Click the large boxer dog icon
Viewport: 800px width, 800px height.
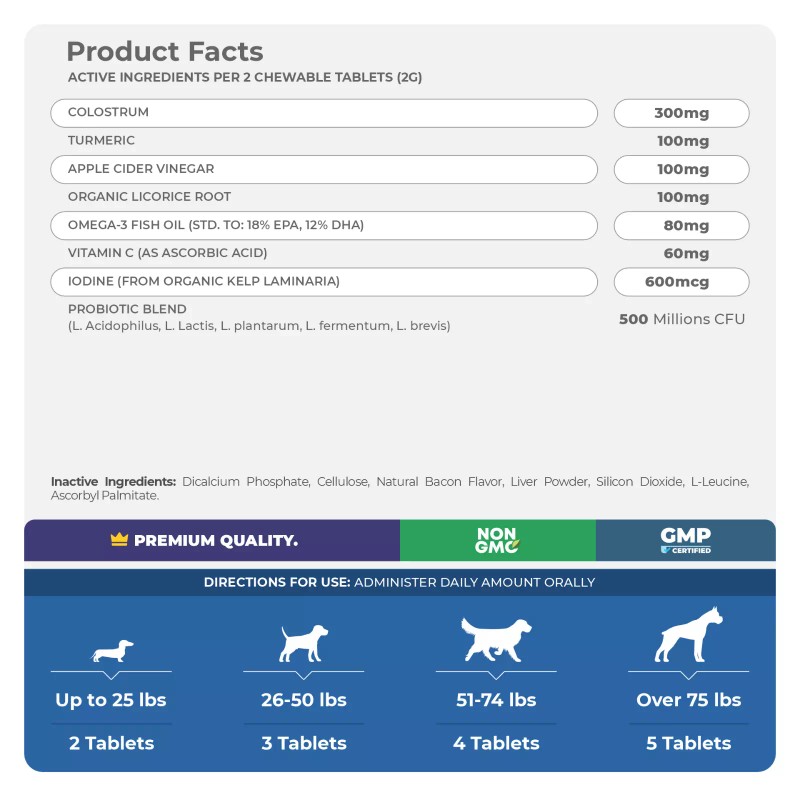pyautogui.click(x=688, y=635)
